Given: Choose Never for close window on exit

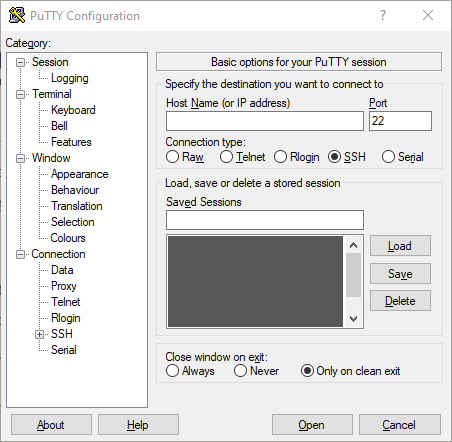Looking at the screenshot, I should 240,371.
